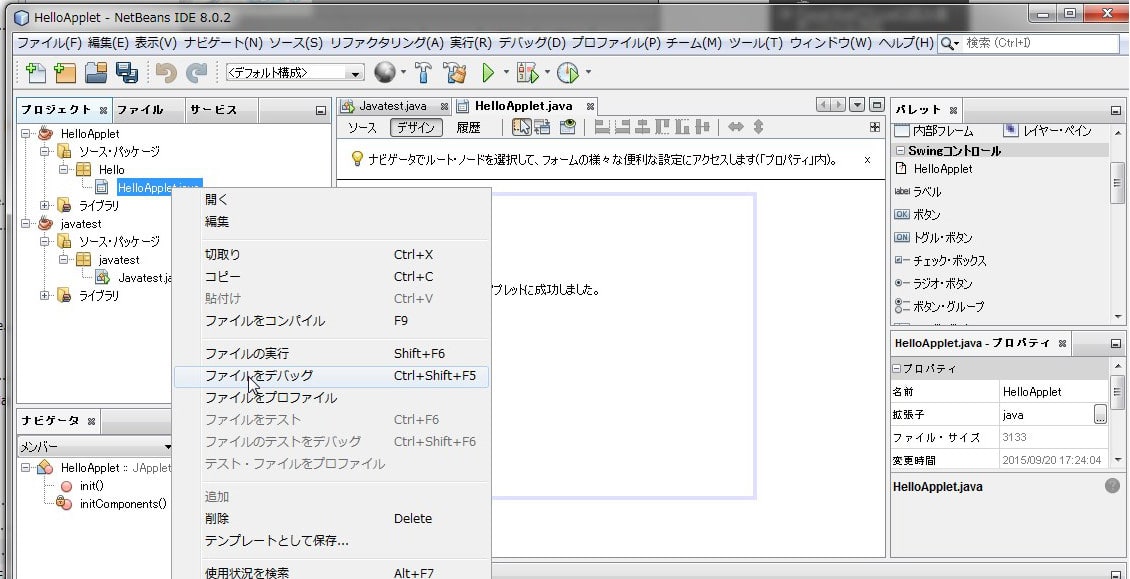Open the editor document list dropdown
Screen dimensions: 1130x579
click(857, 105)
